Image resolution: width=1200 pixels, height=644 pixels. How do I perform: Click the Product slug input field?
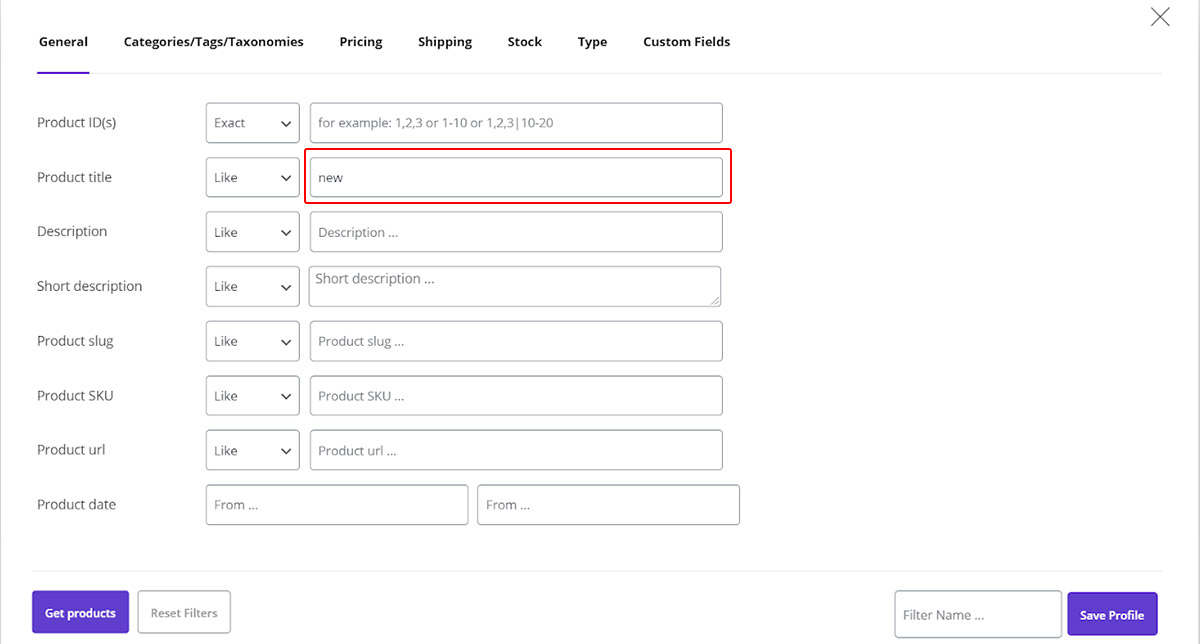point(516,341)
